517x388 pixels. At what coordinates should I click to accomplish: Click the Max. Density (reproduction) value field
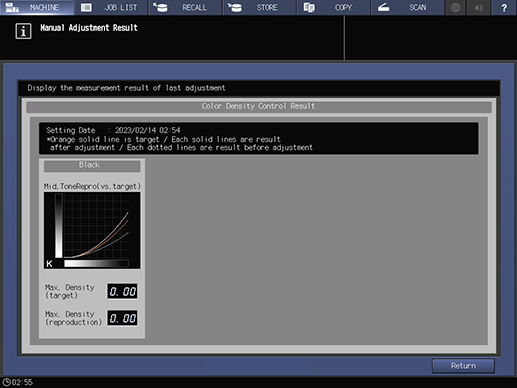tap(122, 318)
